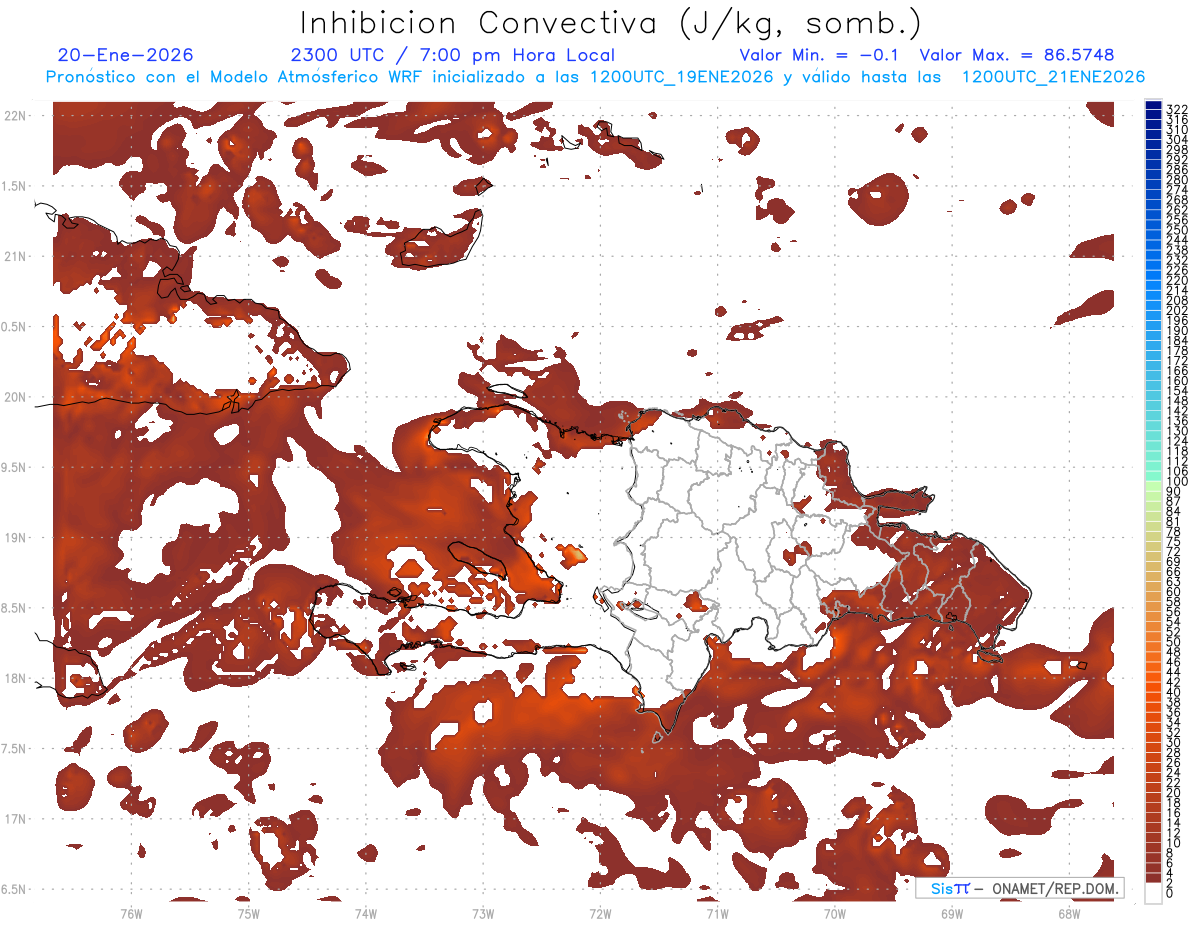Image resolution: width=1200 pixels, height=927 pixels.
Task: Click the 70W longitude label
Action: click(835, 913)
